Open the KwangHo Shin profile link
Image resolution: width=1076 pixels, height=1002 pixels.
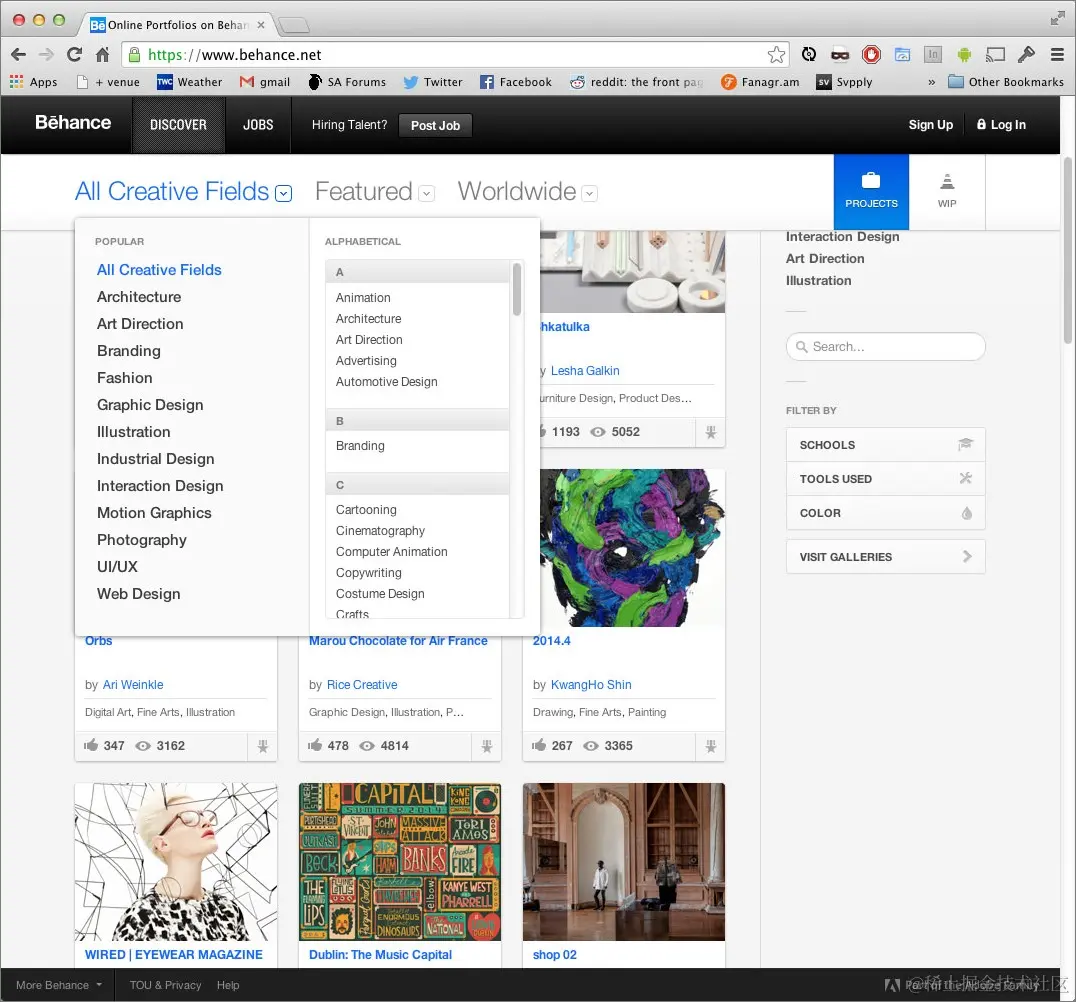[591, 685]
